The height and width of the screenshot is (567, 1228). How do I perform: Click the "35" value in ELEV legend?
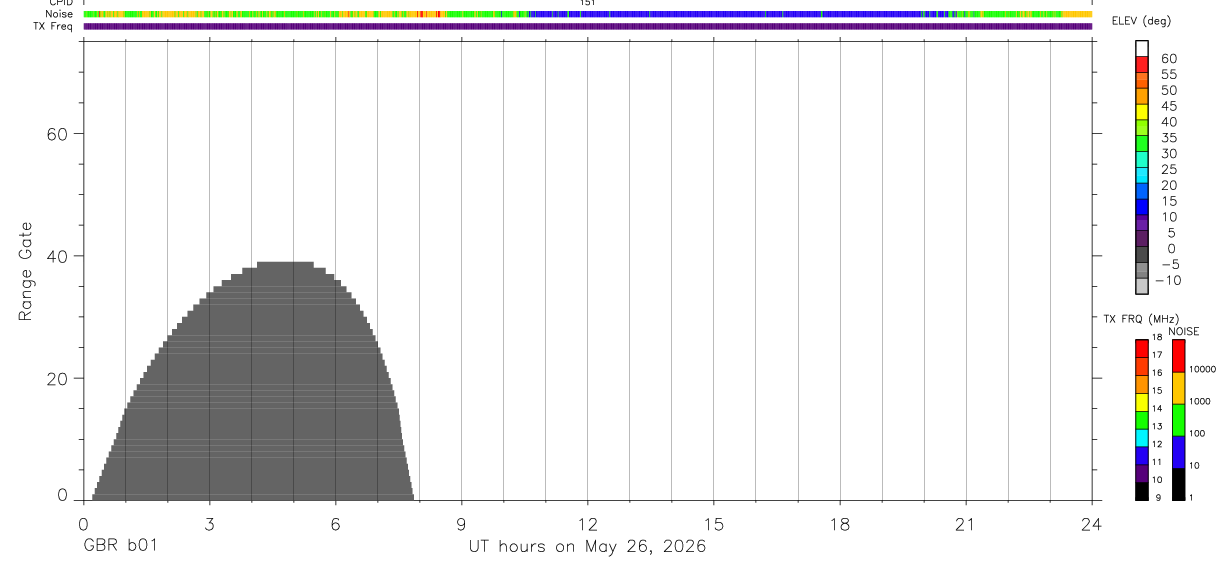coord(1168,138)
